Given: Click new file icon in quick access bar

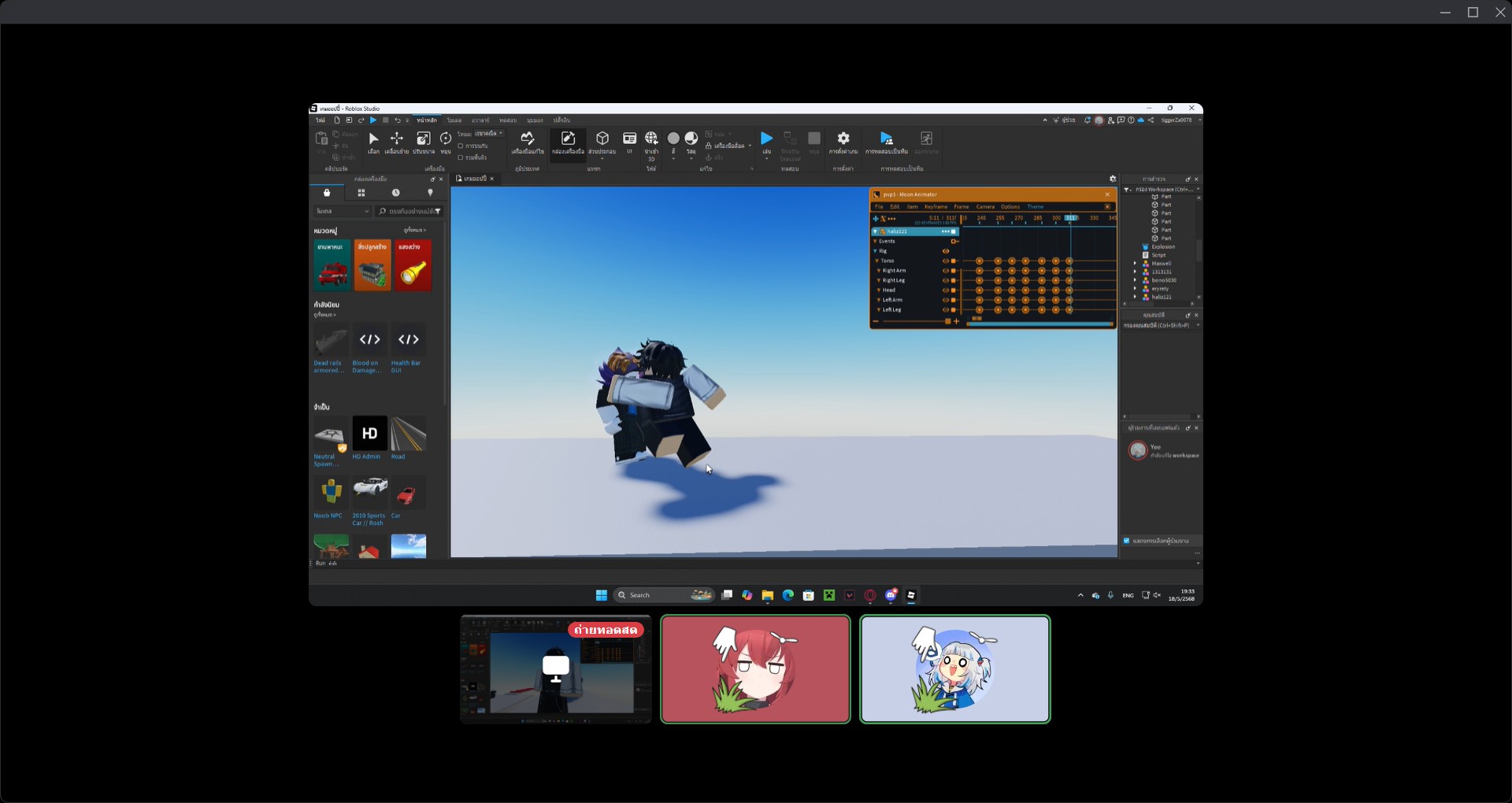Looking at the screenshot, I should tap(337, 120).
